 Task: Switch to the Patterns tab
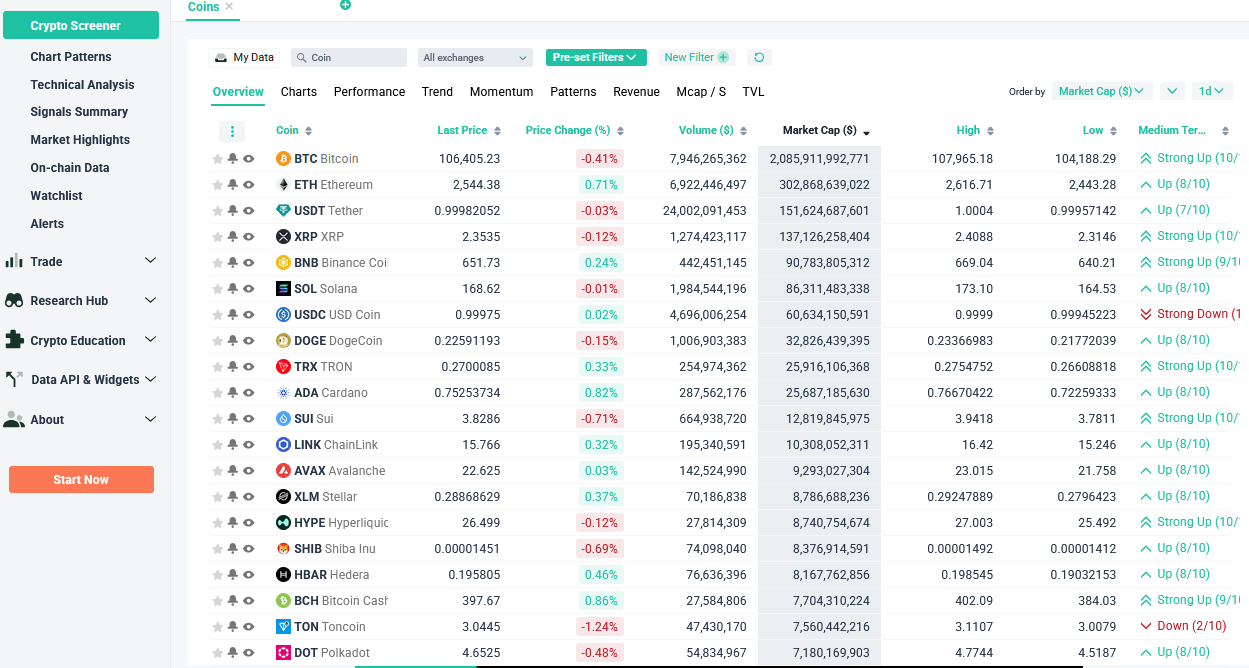click(x=573, y=92)
